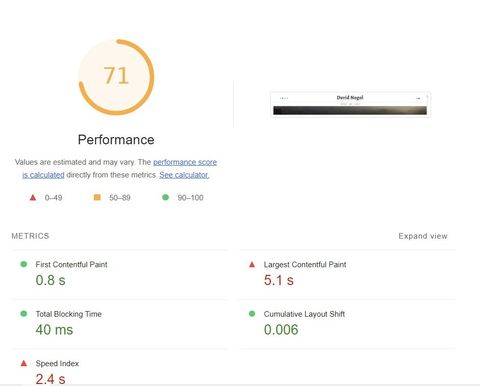Click the 5.1 s value
480x386 pixels.
tap(279, 280)
